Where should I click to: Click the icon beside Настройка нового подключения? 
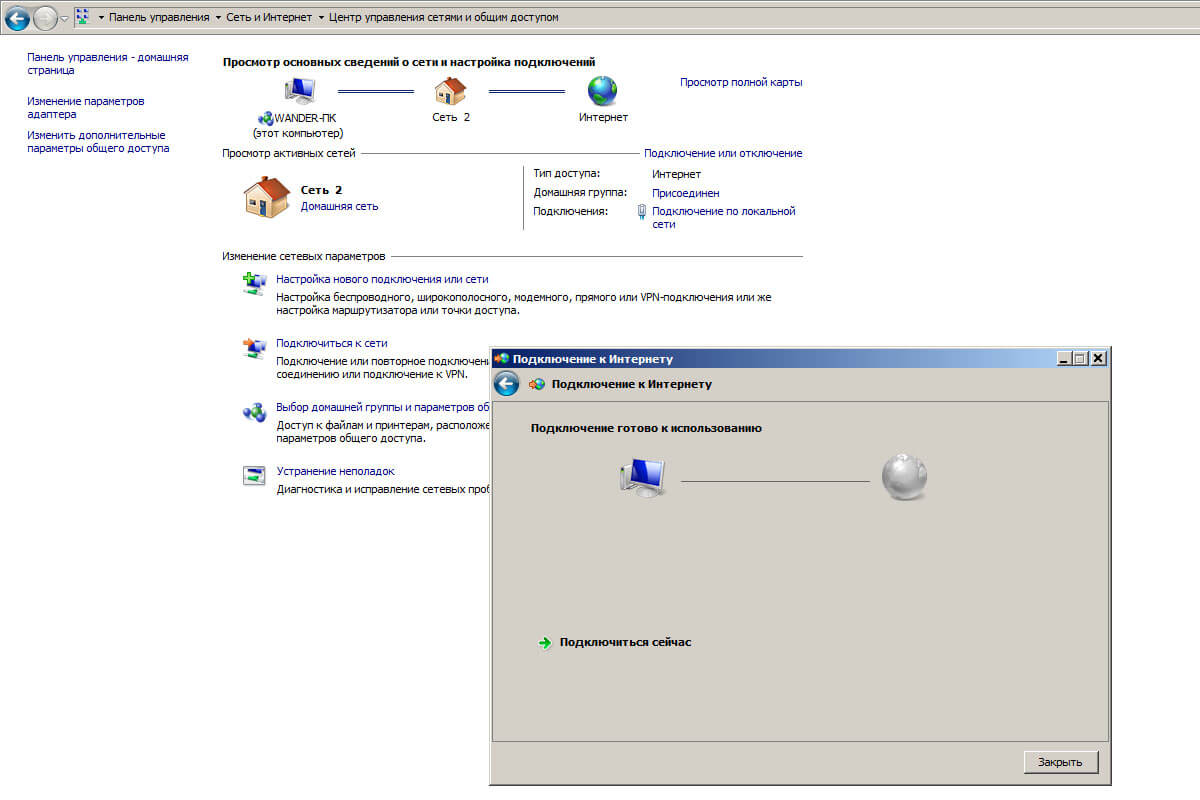[x=254, y=283]
